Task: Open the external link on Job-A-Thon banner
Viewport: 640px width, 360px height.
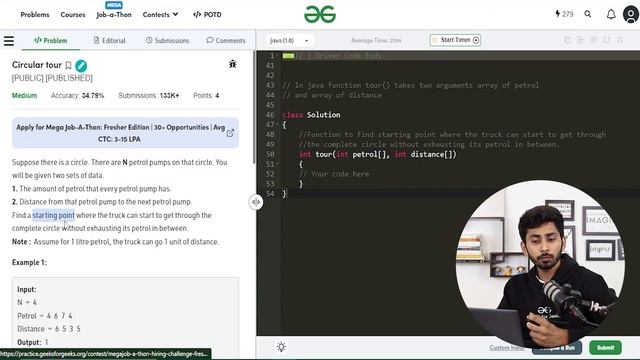Action: [x=230, y=133]
